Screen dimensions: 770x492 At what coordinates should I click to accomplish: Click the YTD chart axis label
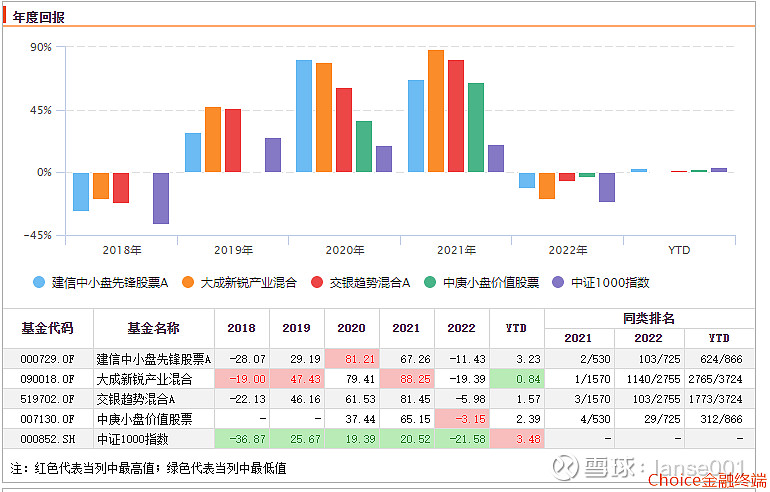click(x=680, y=250)
